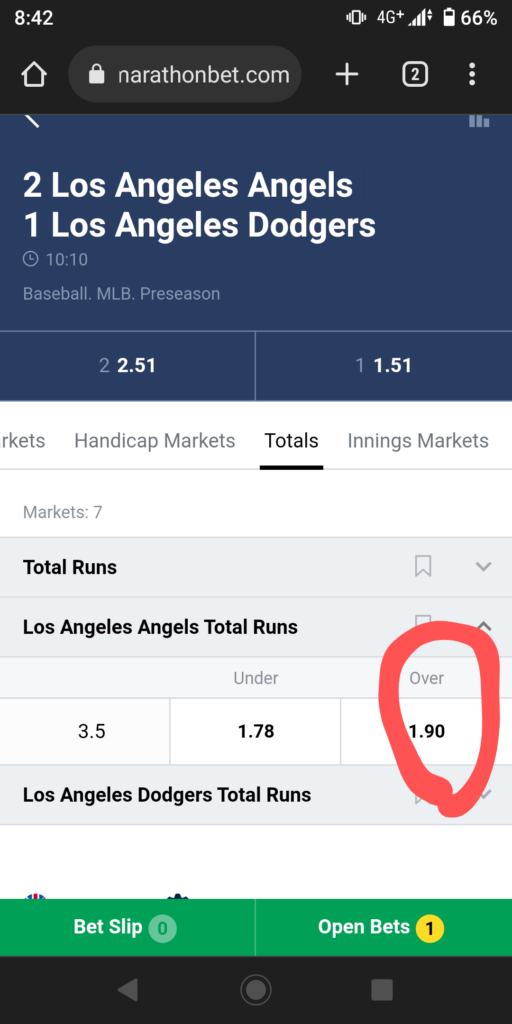
Task: Open the statistics bar chart icon
Action: (x=479, y=121)
